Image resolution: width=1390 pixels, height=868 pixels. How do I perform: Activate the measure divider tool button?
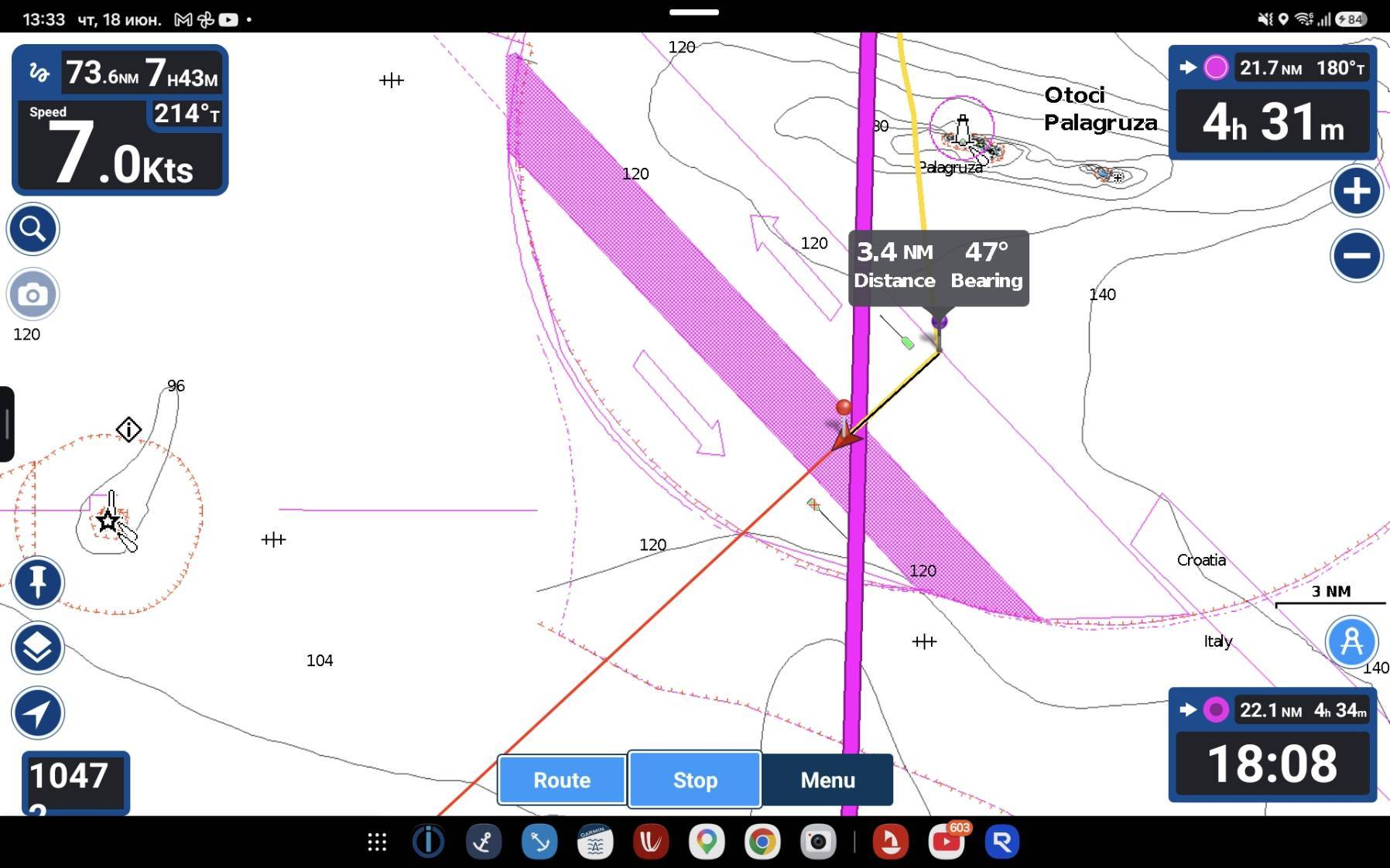click(1351, 641)
